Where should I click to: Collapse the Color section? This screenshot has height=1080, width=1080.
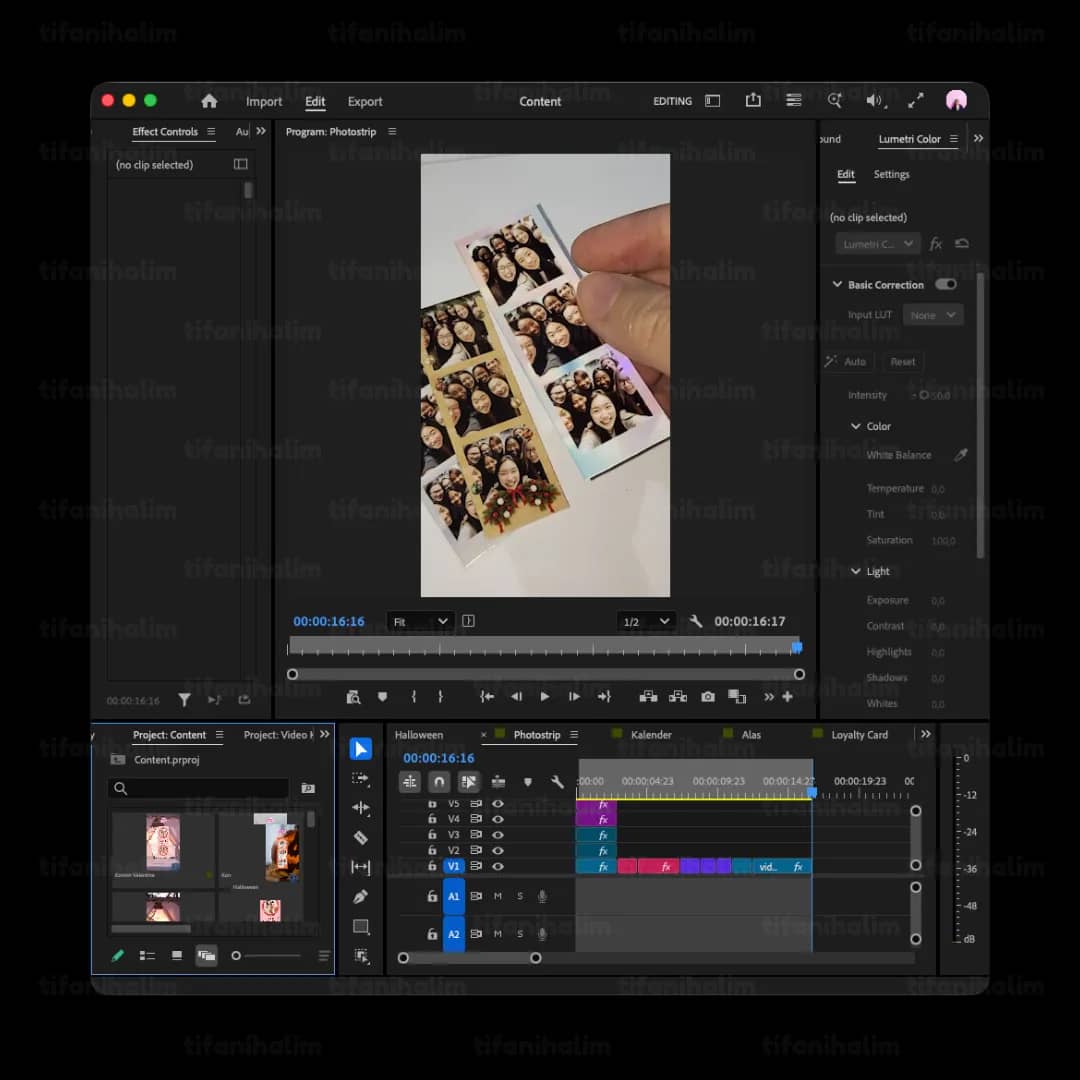[855, 426]
